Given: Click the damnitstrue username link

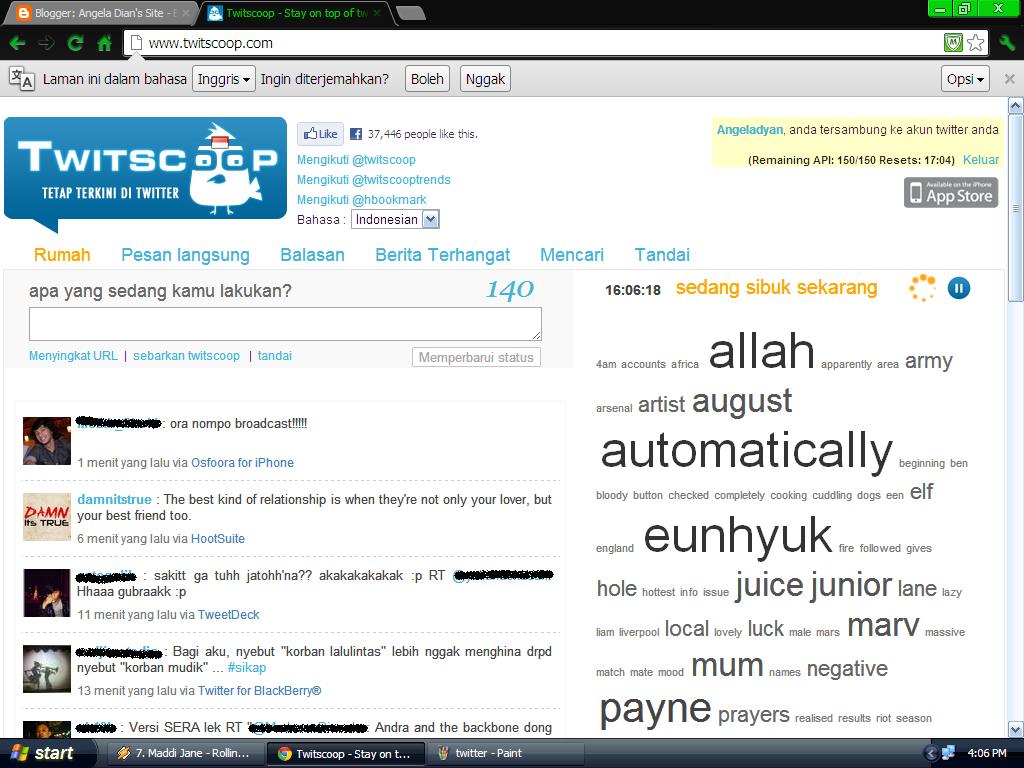Looking at the screenshot, I should (114, 500).
